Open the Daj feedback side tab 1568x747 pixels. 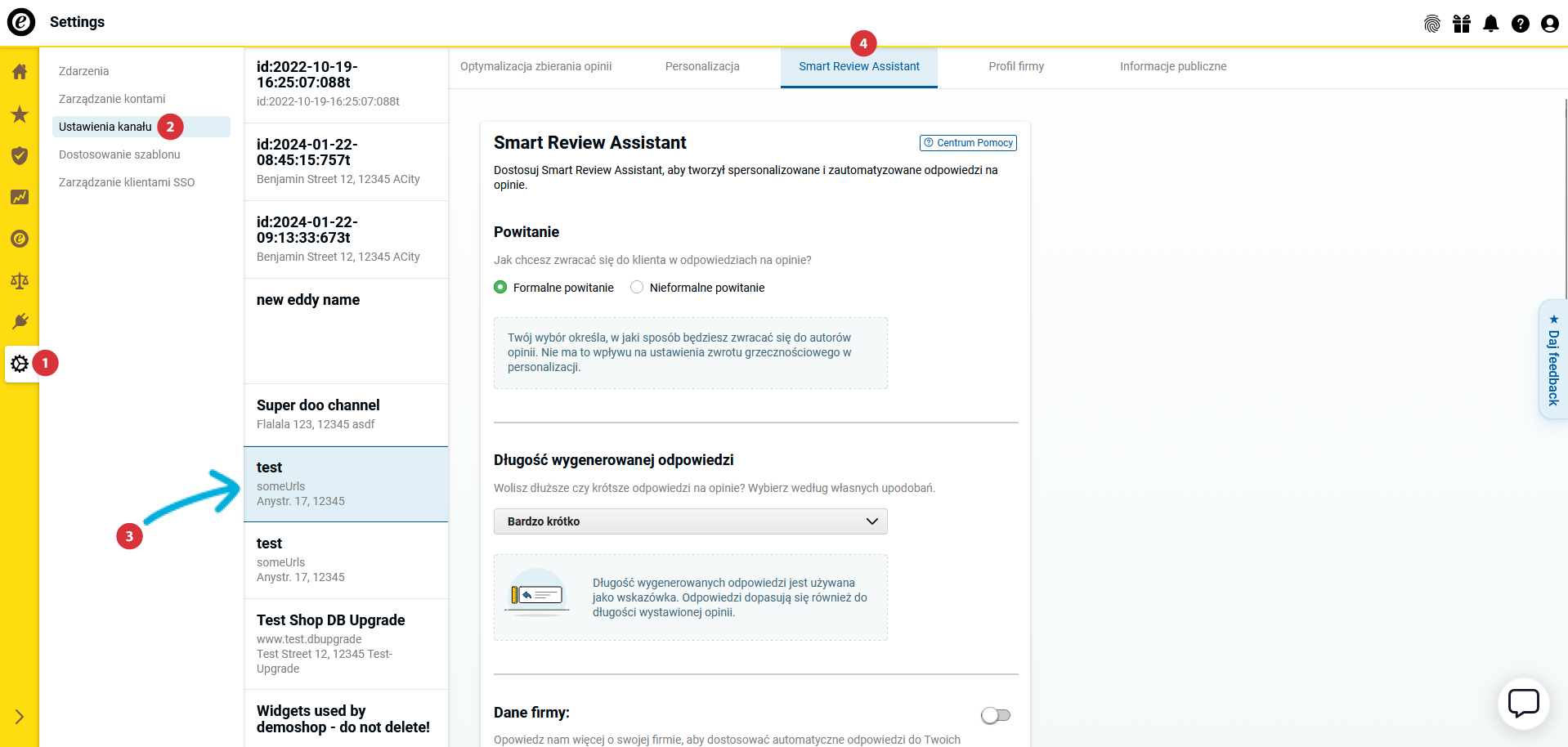pos(1552,360)
